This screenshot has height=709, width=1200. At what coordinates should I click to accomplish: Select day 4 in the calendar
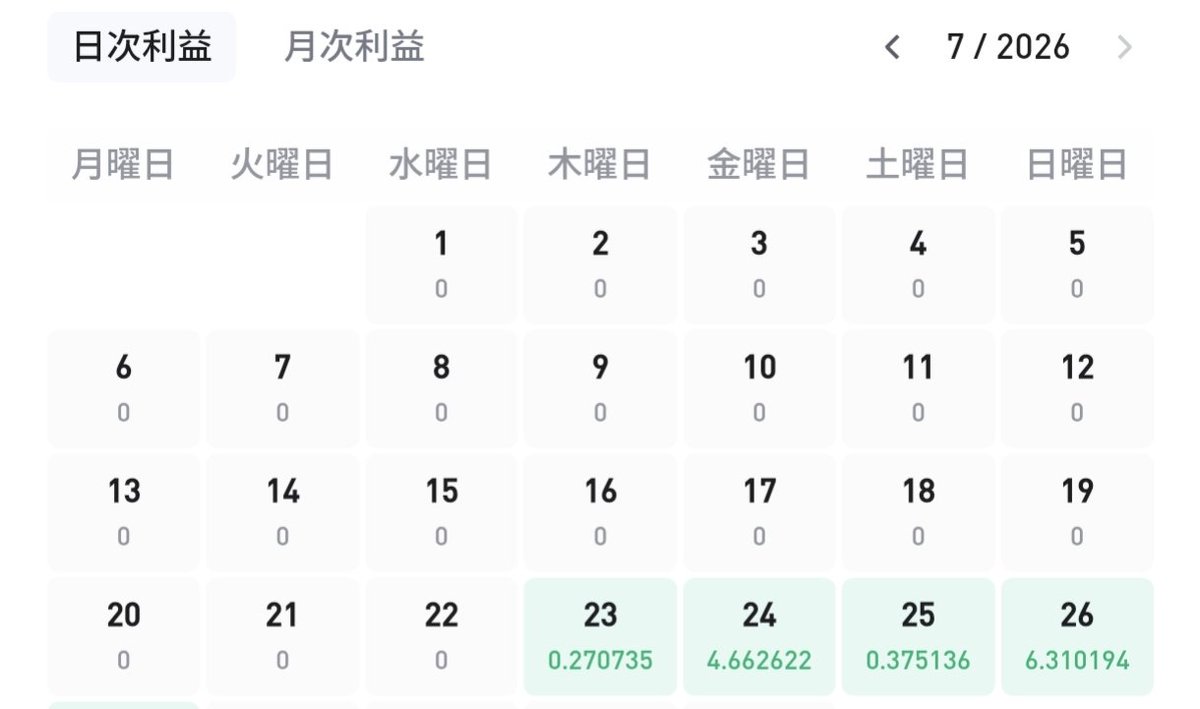[x=918, y=265]
